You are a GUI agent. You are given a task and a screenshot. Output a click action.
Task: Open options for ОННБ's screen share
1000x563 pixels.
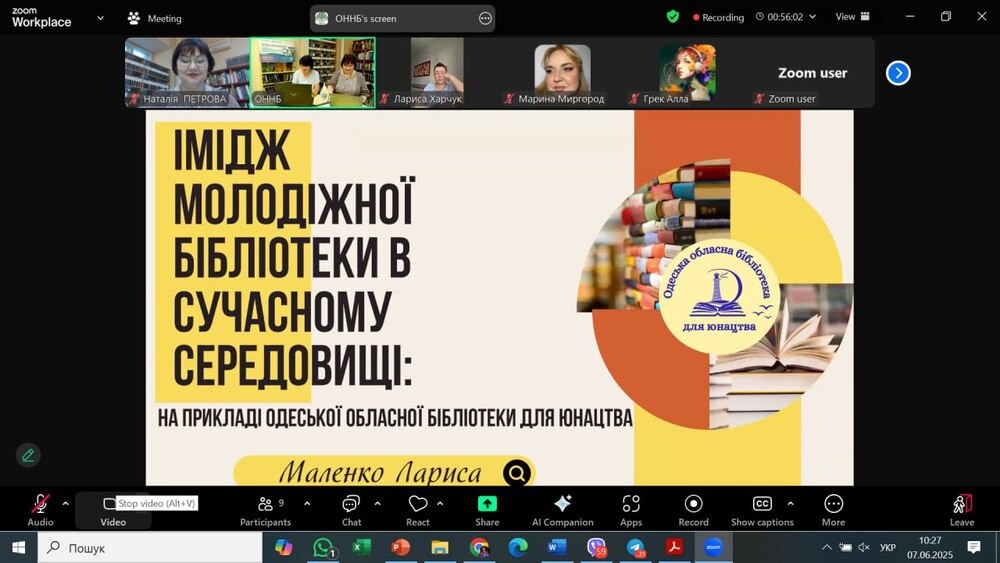(485, 18)
